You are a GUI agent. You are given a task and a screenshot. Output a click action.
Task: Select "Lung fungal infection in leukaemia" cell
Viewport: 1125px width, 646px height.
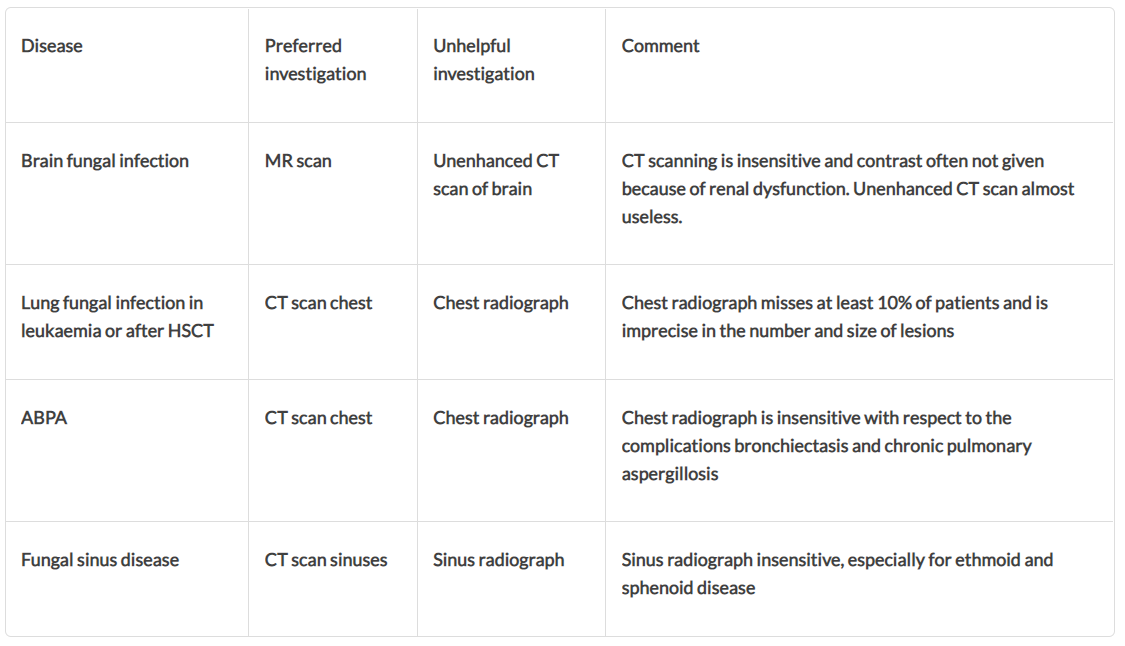pos(117,317)
